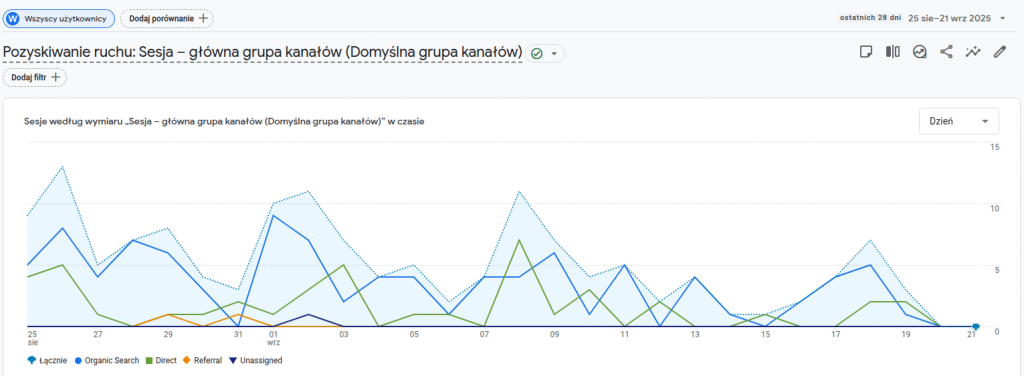1024x376 pixels.
Task: Click the pencil edit report icon
Action: [1000, 52]
